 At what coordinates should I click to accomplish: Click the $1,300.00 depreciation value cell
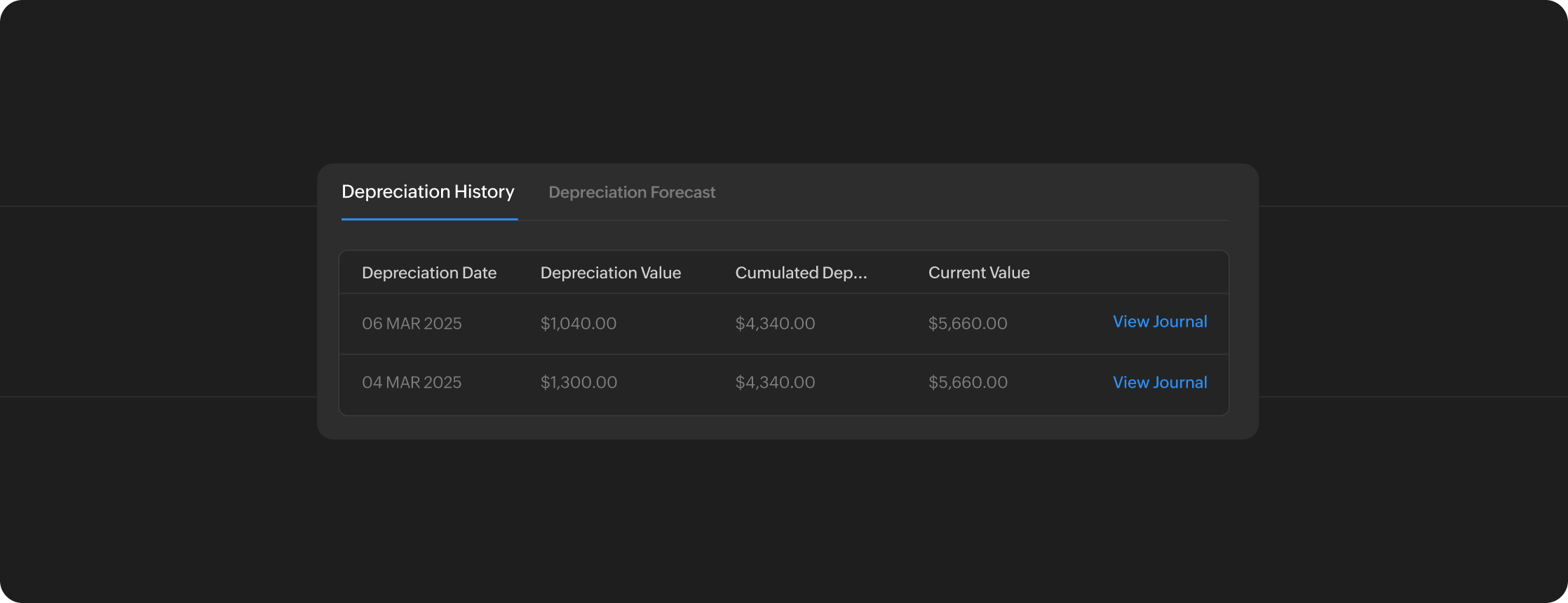[x=579, y=383]
